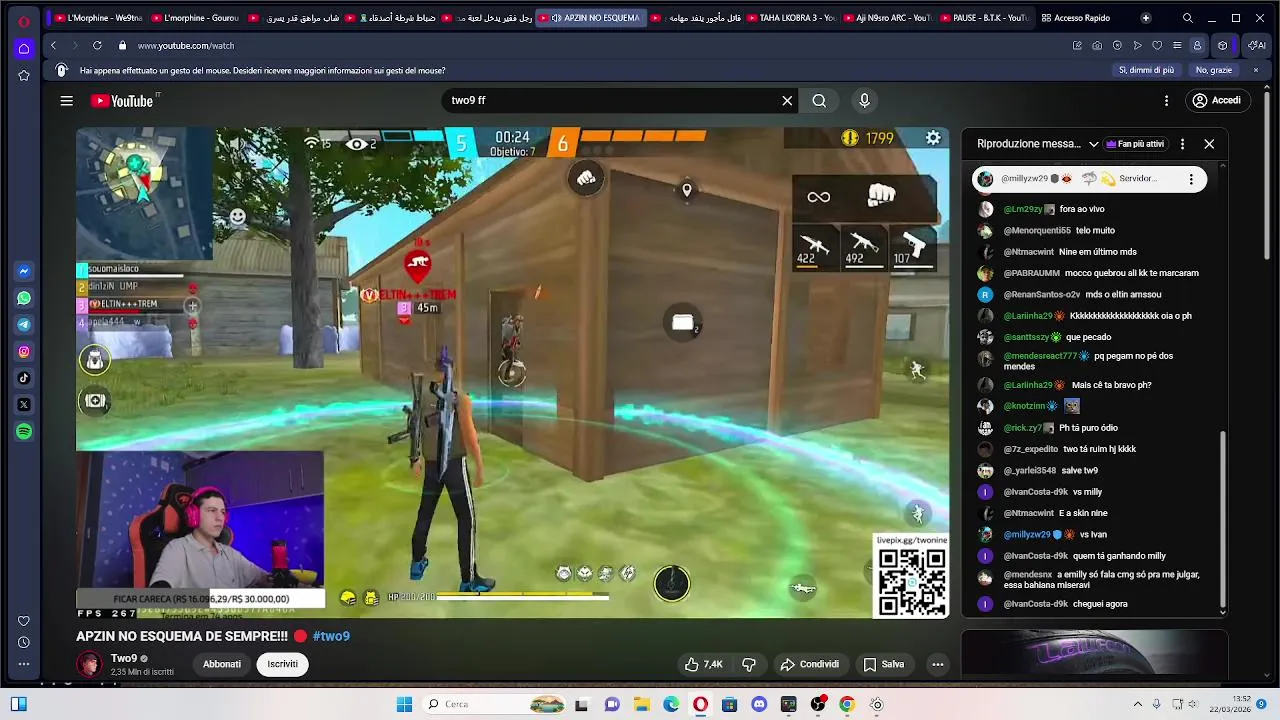Open live chat three-dot options
The width and height of the screenshot is (1280, 720).
click(1182, 144)
